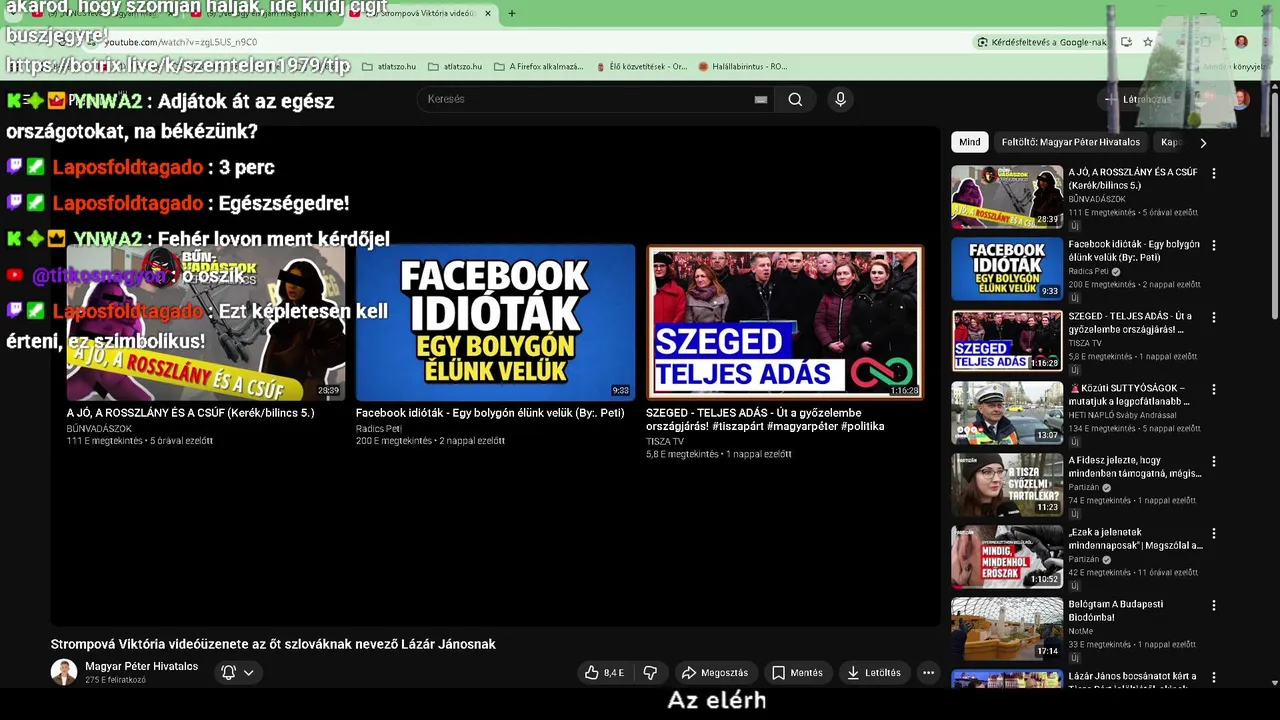Open Halállabirintus - RO... bookmark

[x=743, y=67]
